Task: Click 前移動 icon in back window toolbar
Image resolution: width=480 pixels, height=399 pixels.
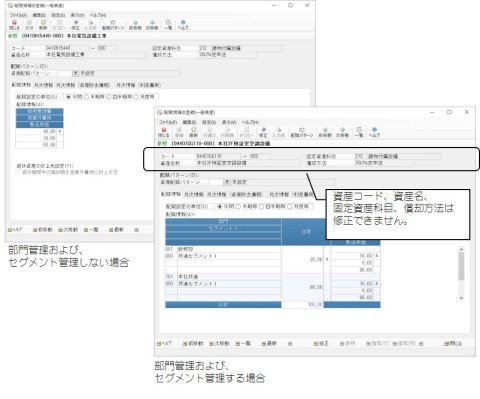Action: click(x=135, y=25)
